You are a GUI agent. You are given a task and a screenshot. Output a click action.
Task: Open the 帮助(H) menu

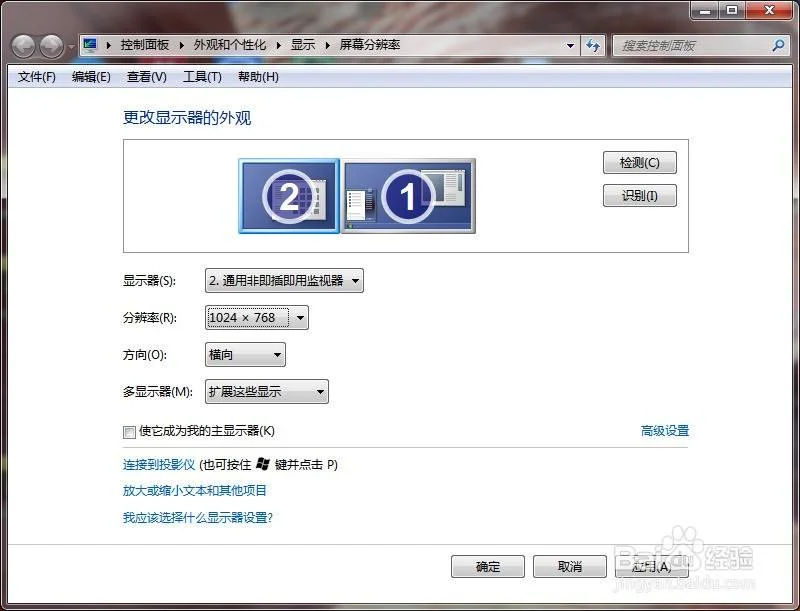tap(258, 77)
